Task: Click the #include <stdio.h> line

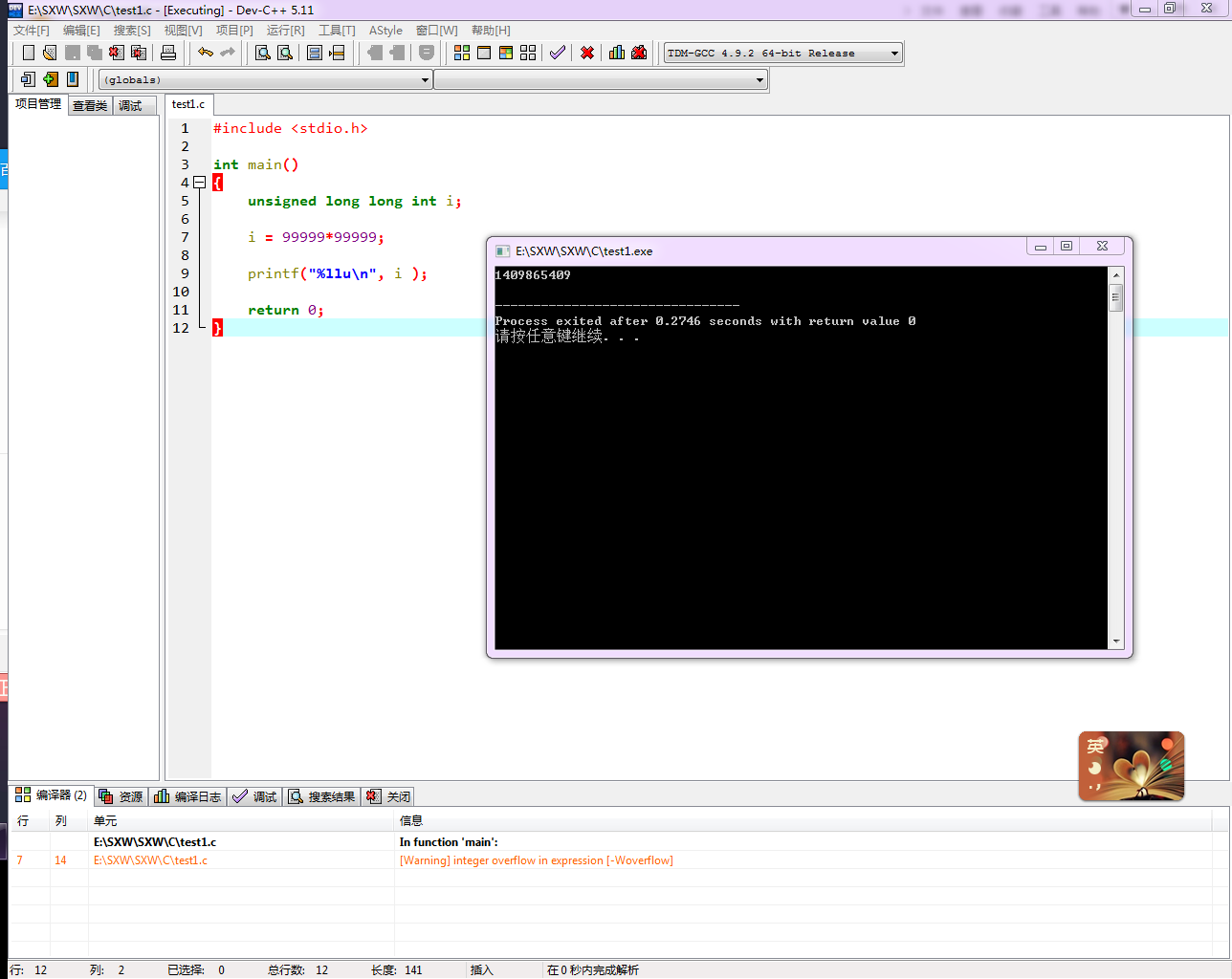Action: (x=290, y=128)
